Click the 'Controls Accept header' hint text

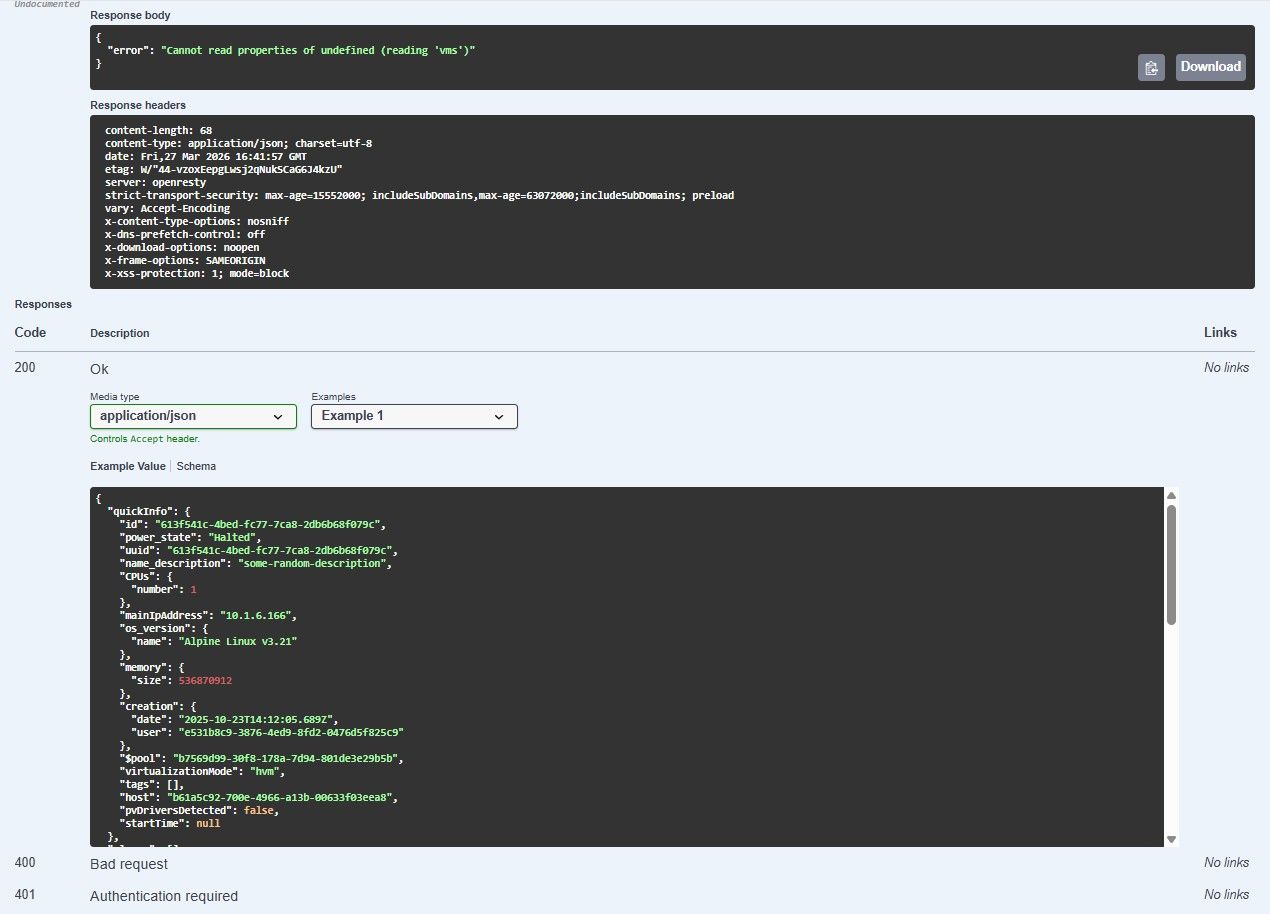pyautogui.click(x=145, y=439)
